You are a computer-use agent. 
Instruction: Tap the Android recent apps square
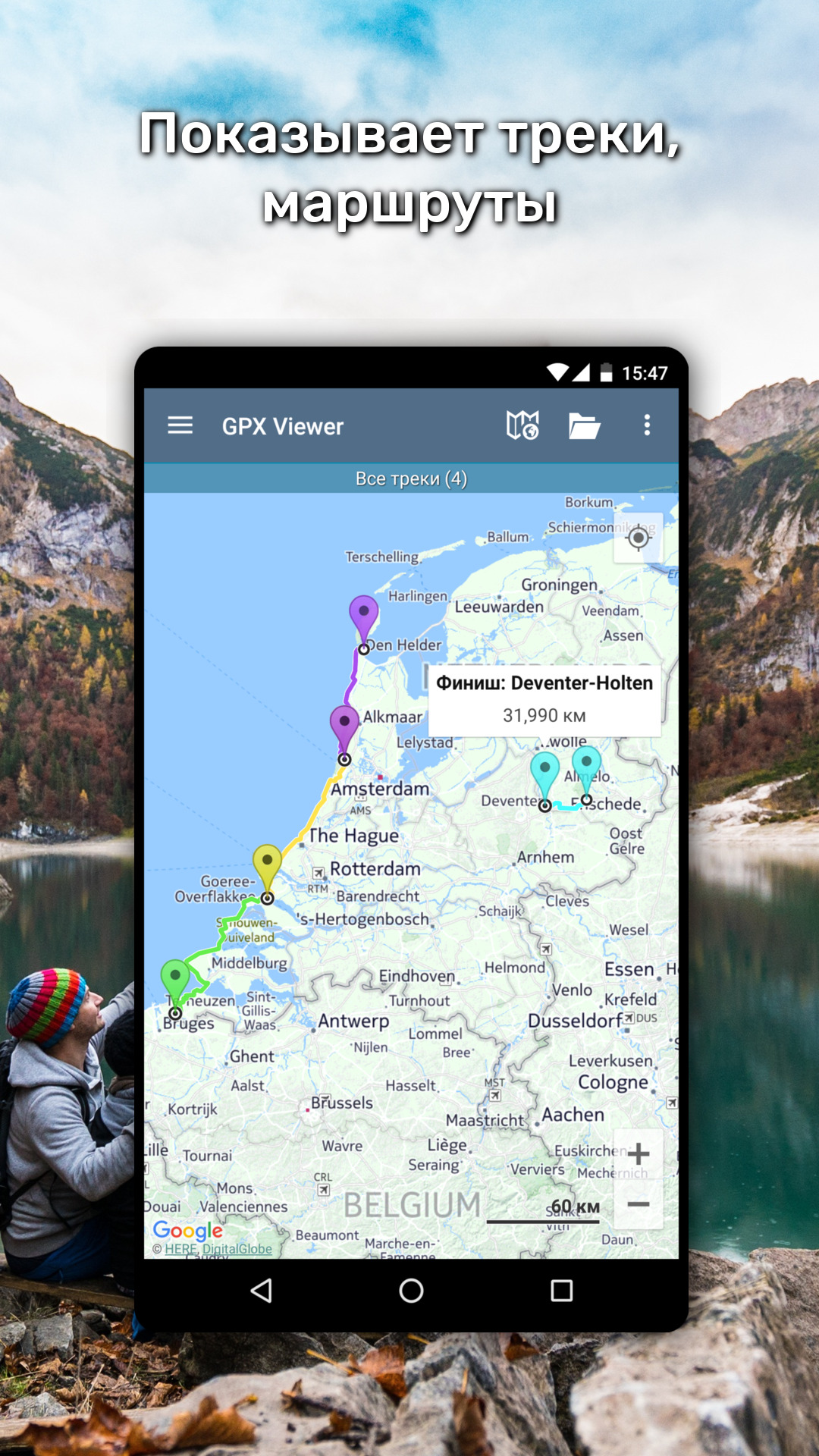pos(561,1290)
